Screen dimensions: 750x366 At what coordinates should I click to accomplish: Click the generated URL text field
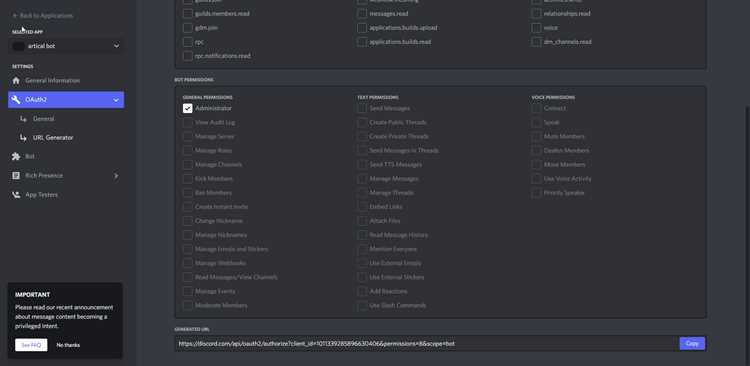pyautogui.click(x=426, y=344)
